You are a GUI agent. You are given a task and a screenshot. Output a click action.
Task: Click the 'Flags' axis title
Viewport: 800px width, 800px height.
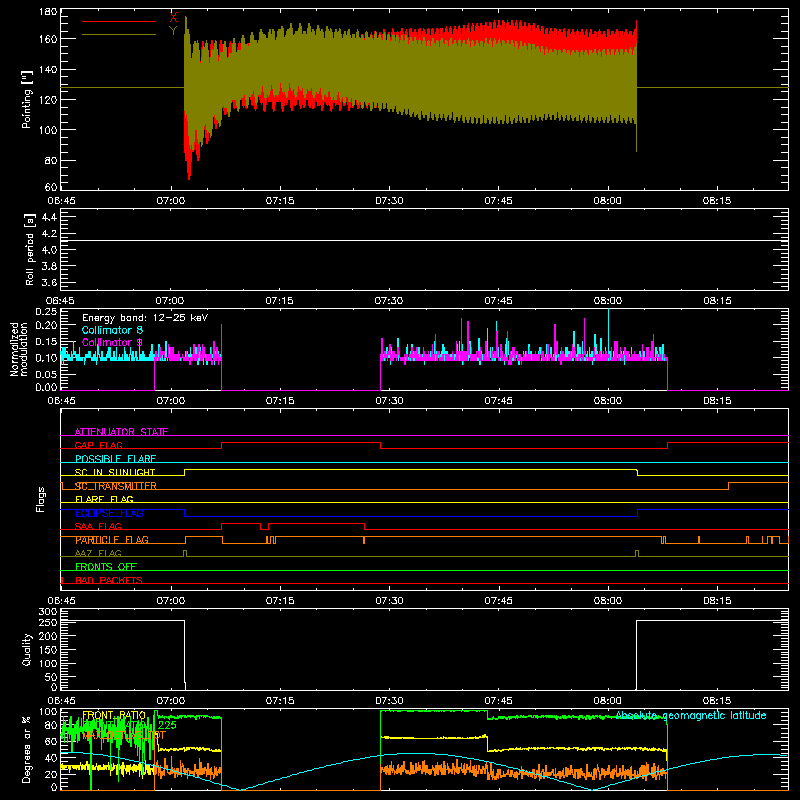(40, 499)
